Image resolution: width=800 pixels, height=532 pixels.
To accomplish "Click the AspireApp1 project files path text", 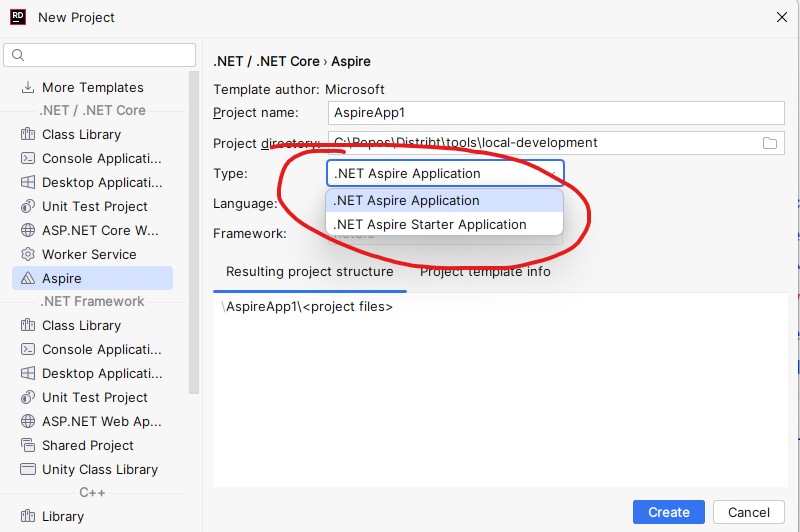I will [x=307, y=307].
